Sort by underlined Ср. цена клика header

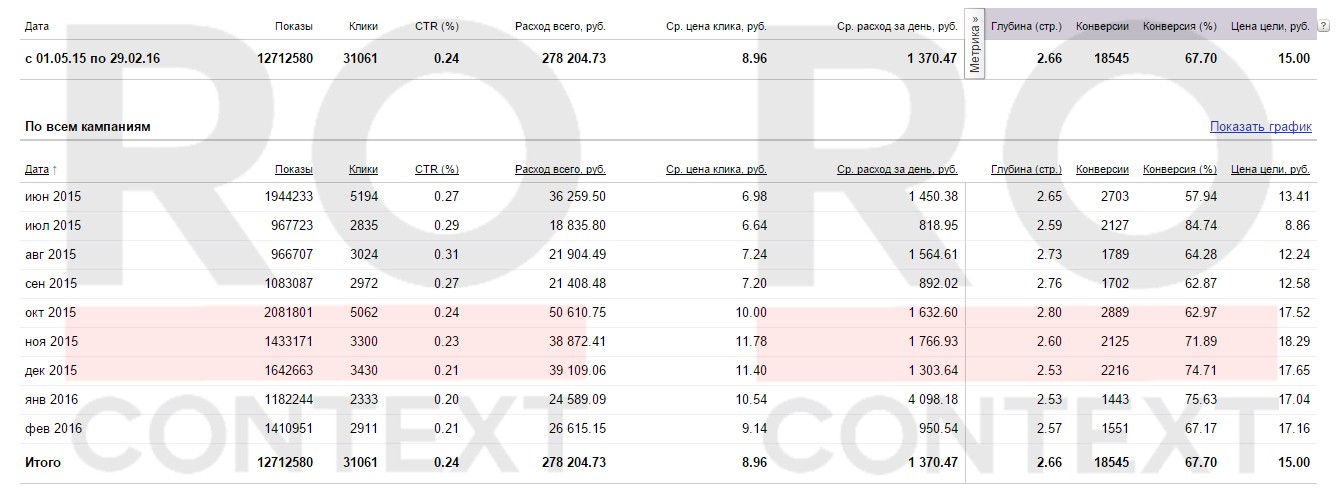click(716, 170)
